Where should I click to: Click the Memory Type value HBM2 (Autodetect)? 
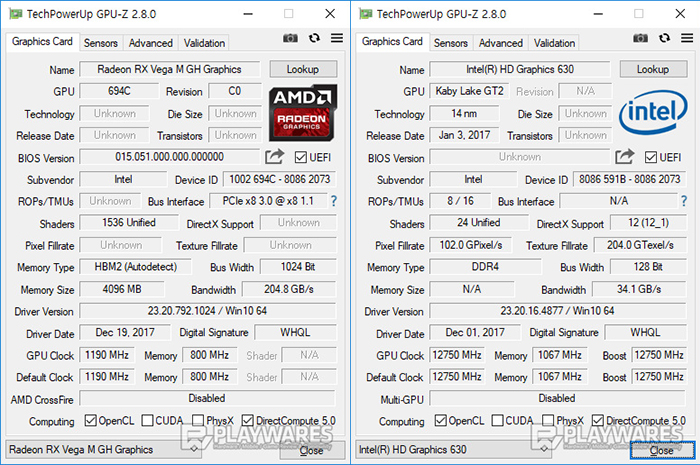tap(136, 267)
